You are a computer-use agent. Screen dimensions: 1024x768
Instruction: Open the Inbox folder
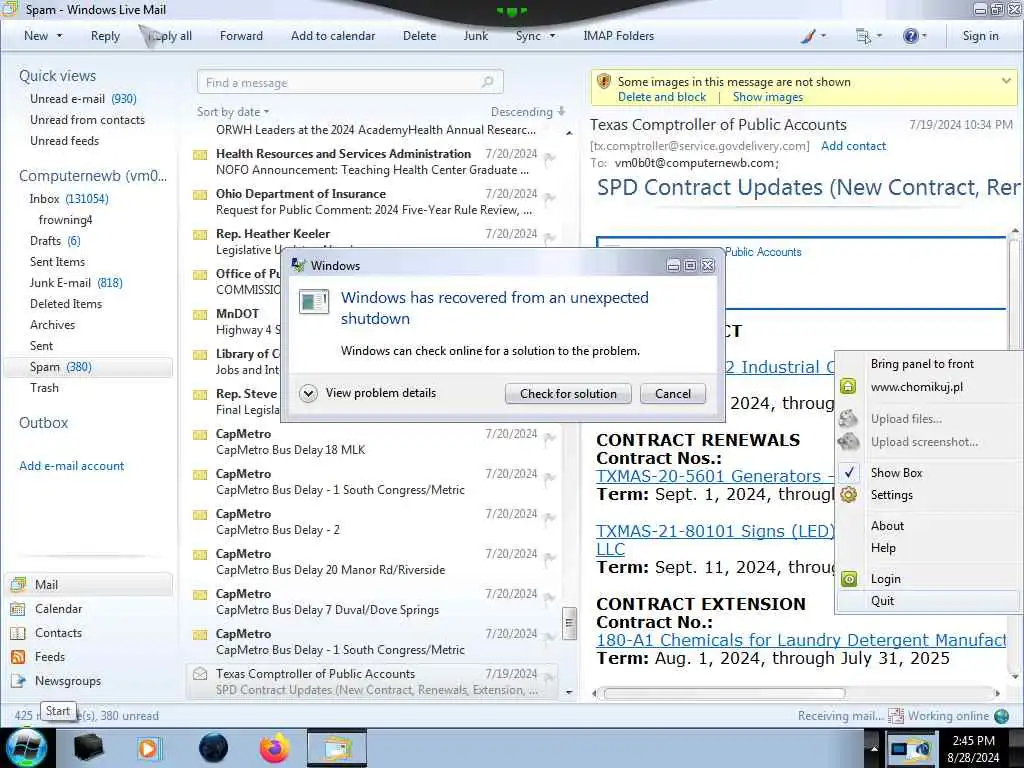click(x=69, y=199)
